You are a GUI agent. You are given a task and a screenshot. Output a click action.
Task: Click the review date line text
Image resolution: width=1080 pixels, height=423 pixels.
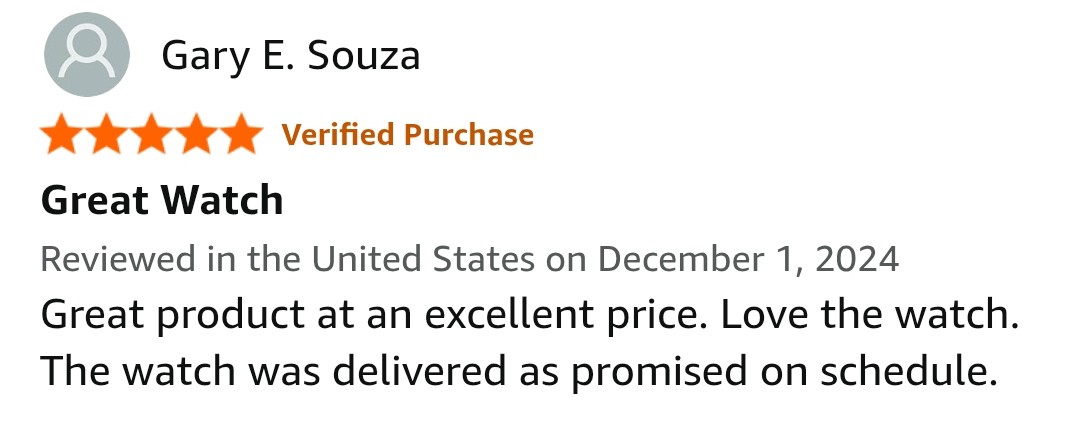click(x=470, y=260)
